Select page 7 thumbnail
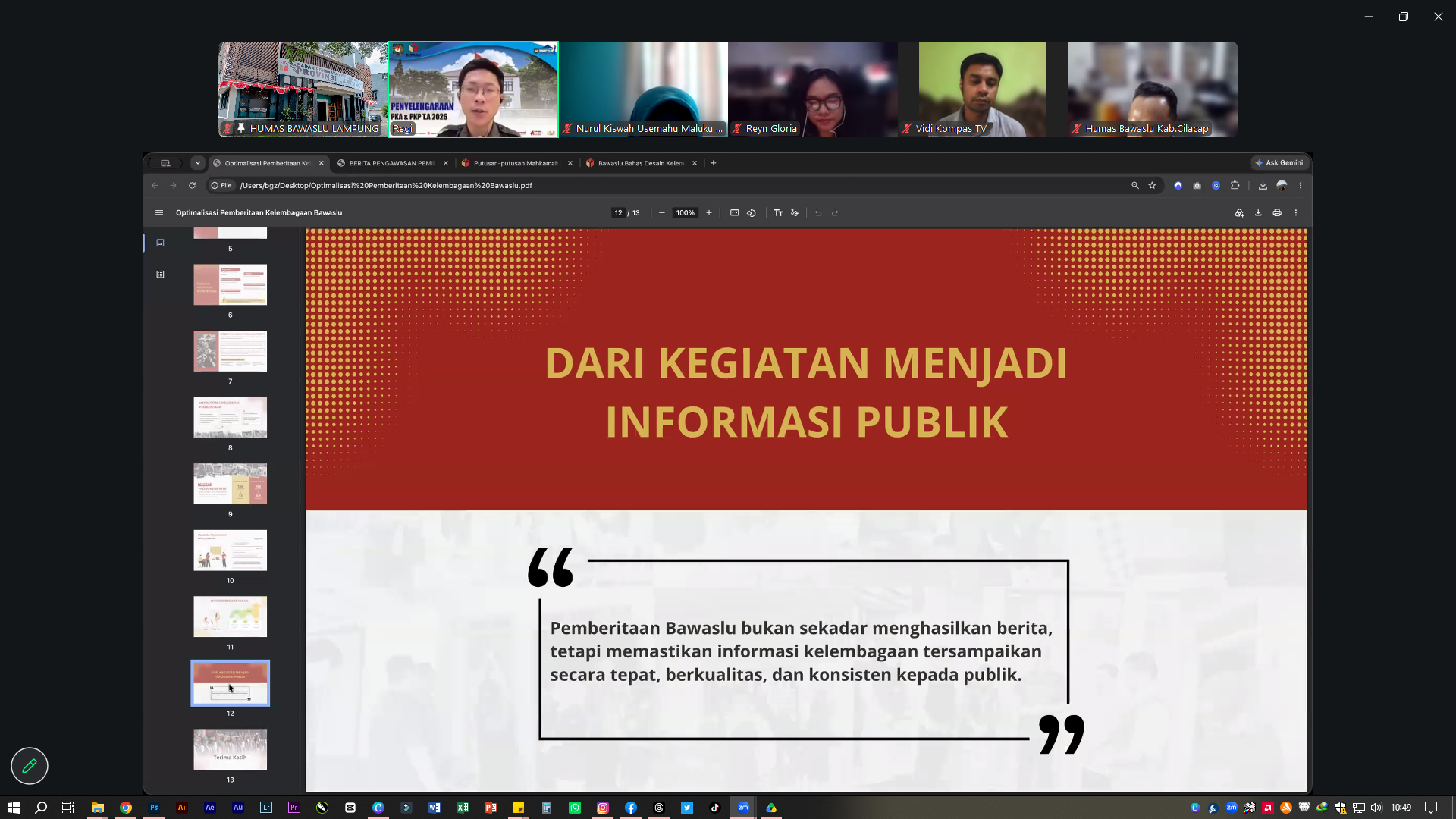1456x819 pixels. click(x=231, y=351)
